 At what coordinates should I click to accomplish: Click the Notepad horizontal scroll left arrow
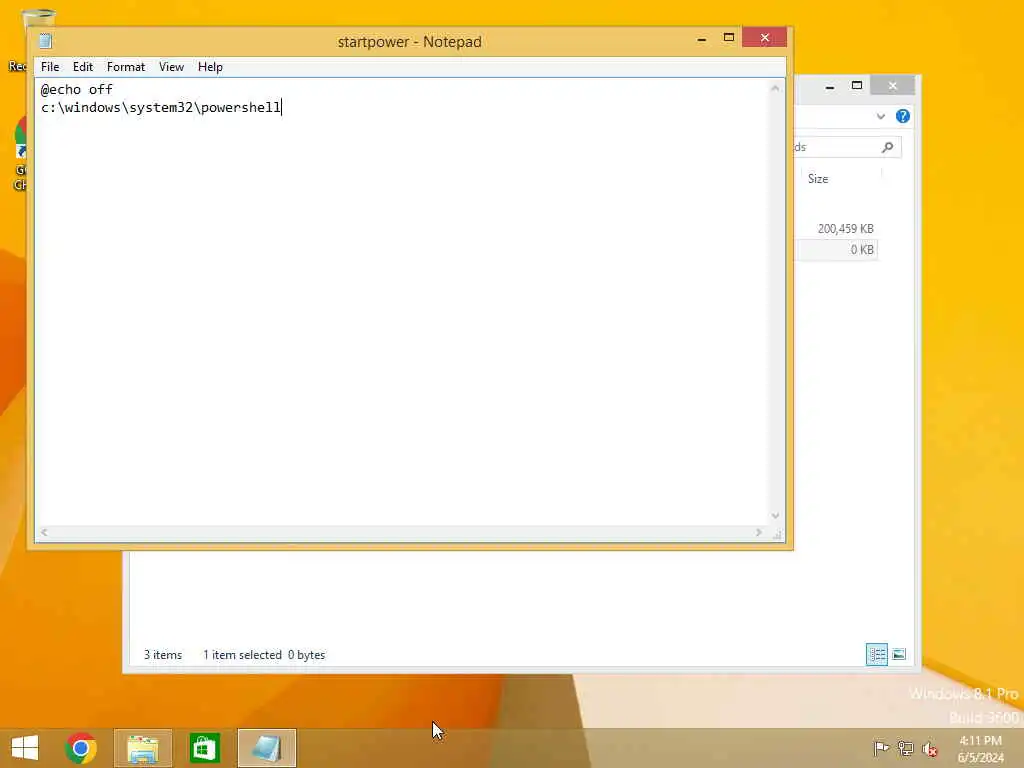[x=44, y=532]
